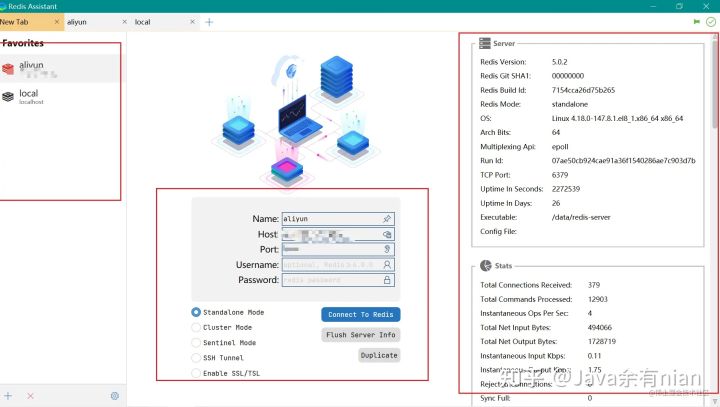
Task: Click the Server section icon
Action: (484, 43)
